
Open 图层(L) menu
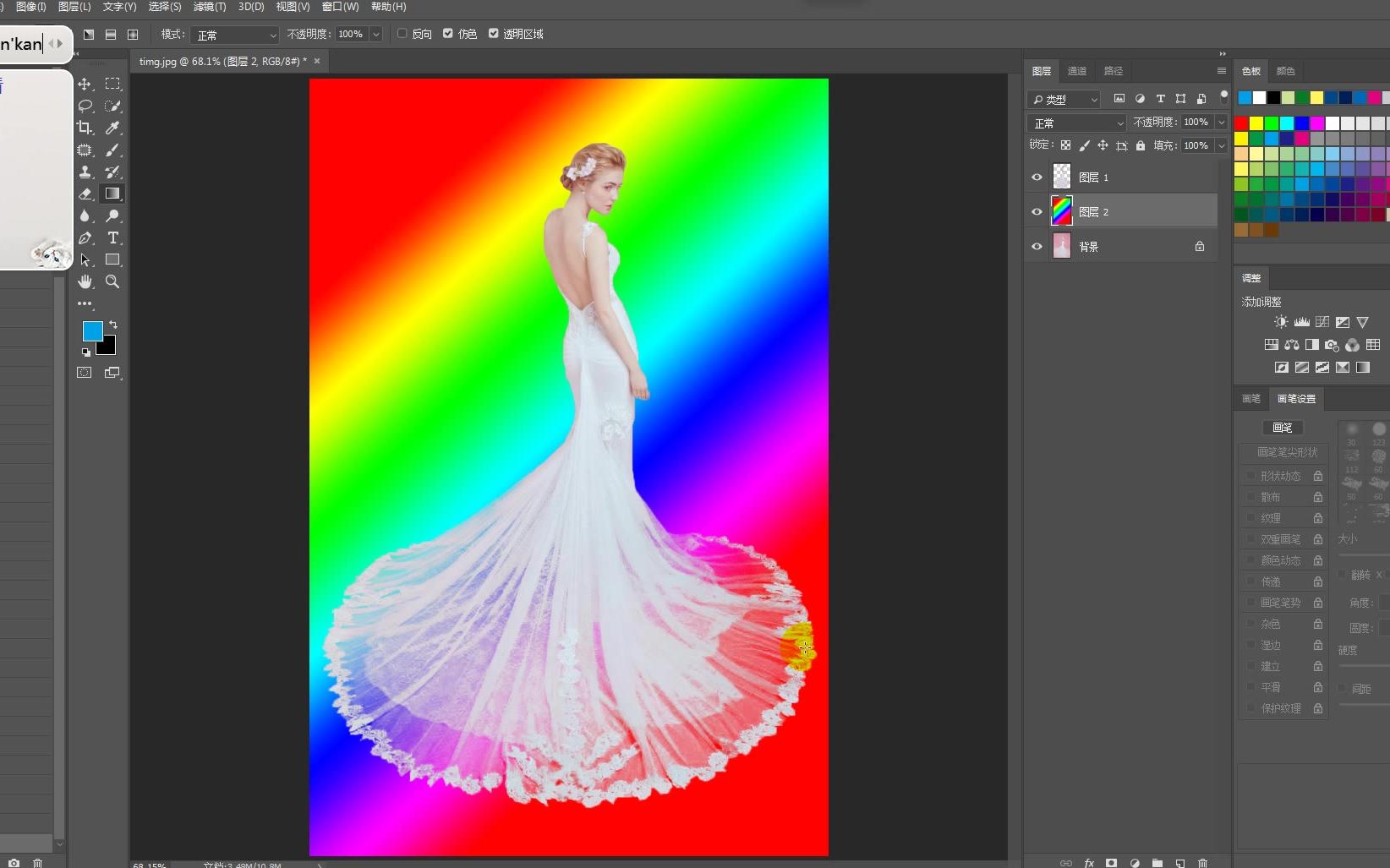pos(74,7)
